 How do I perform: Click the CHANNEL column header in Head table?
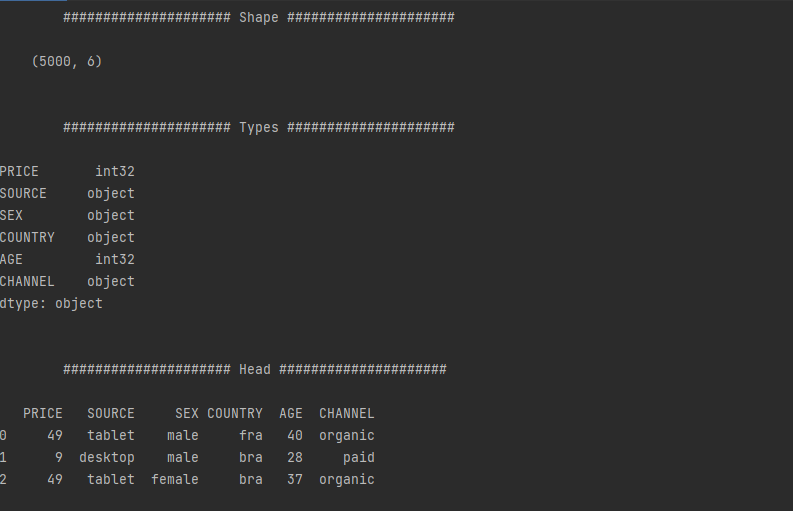347,413
